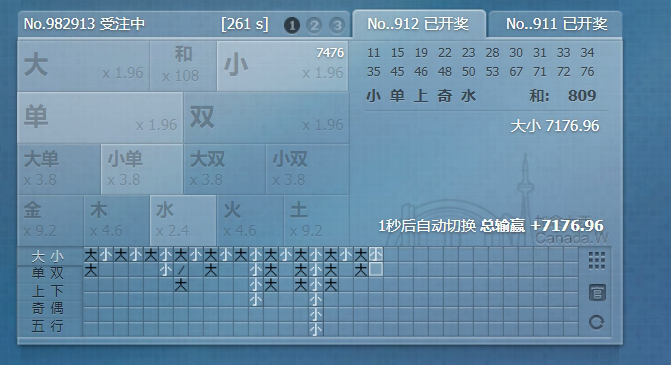
Task: Click the first 大 trend cell
Action: coord(90,255)
